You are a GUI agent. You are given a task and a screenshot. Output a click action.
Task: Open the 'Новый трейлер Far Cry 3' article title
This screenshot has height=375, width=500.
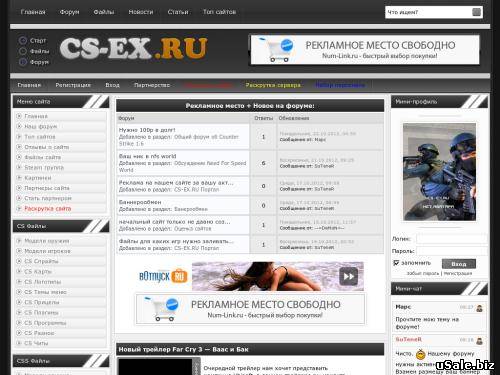184,349
